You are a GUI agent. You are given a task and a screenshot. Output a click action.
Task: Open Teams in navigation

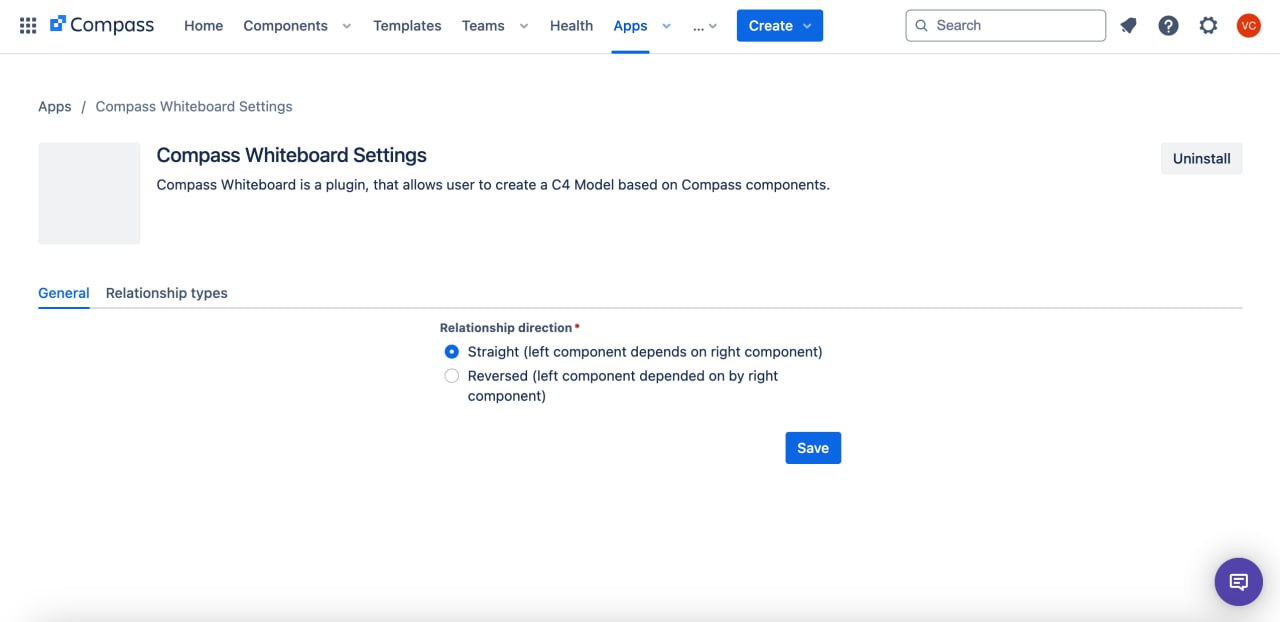tap(483, 26)
